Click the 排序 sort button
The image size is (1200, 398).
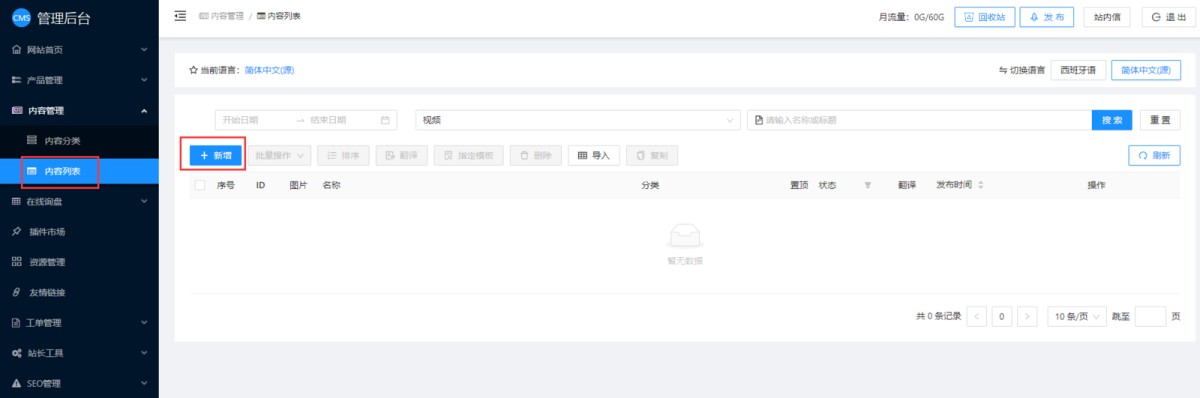pyautogui.click(x=344, y=155)
